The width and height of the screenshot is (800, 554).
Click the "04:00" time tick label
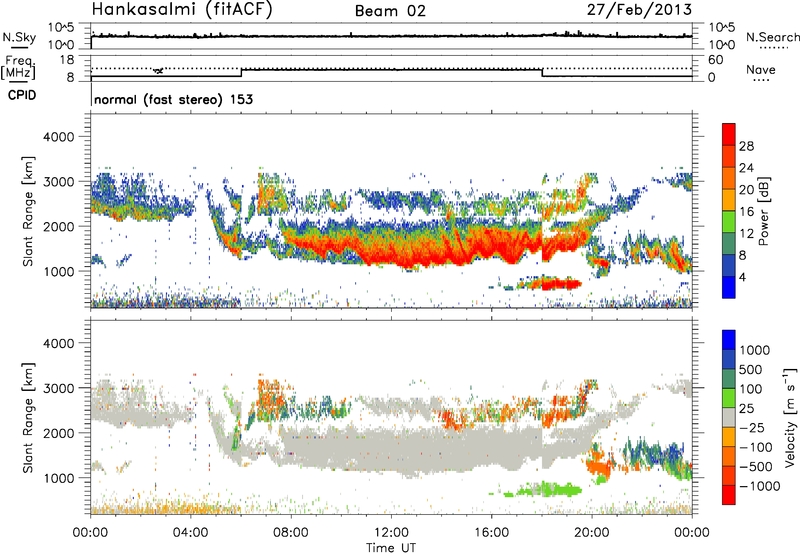(x=191, y=533)
